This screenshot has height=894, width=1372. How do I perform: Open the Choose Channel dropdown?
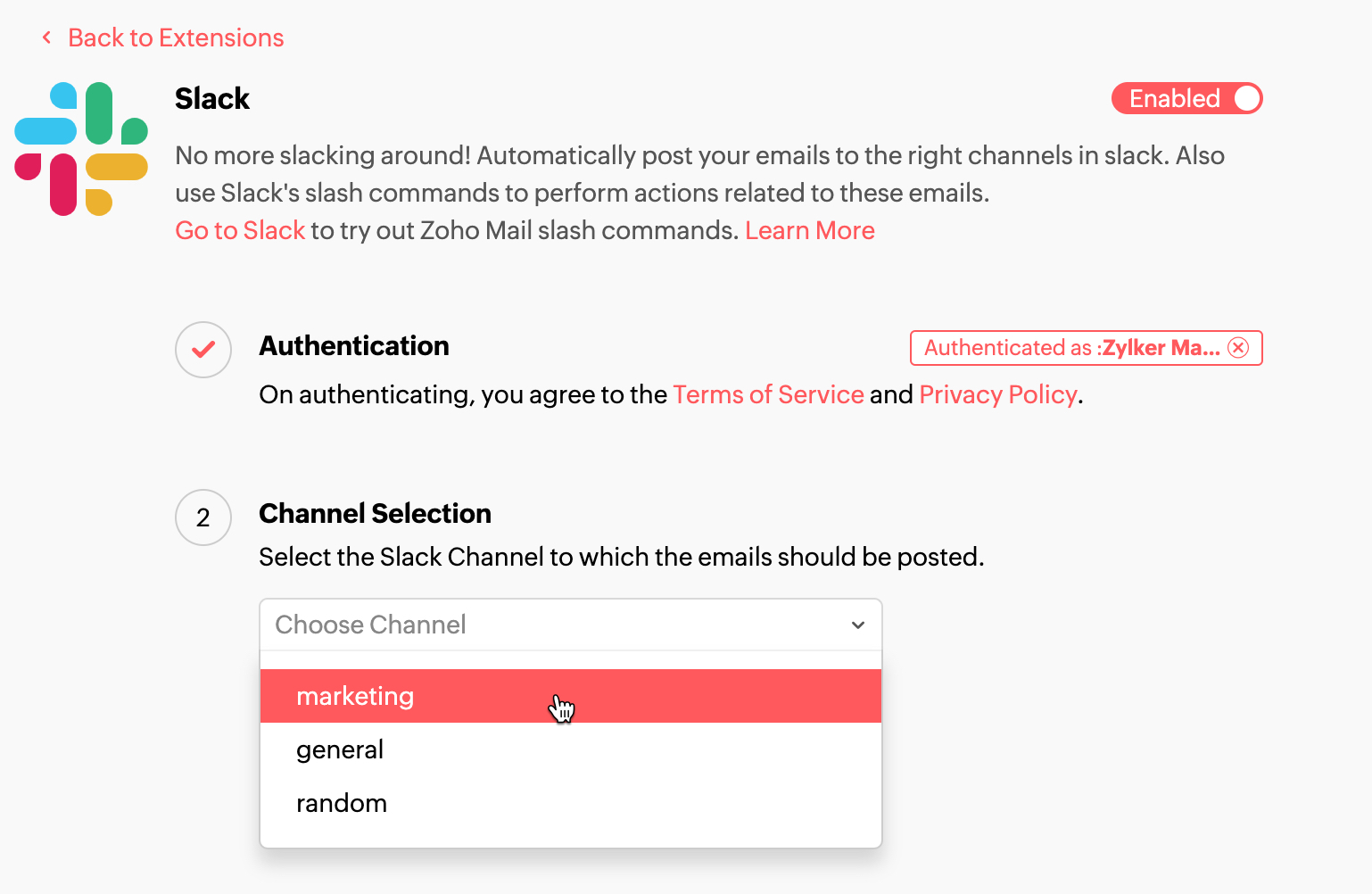click(570, 625)
